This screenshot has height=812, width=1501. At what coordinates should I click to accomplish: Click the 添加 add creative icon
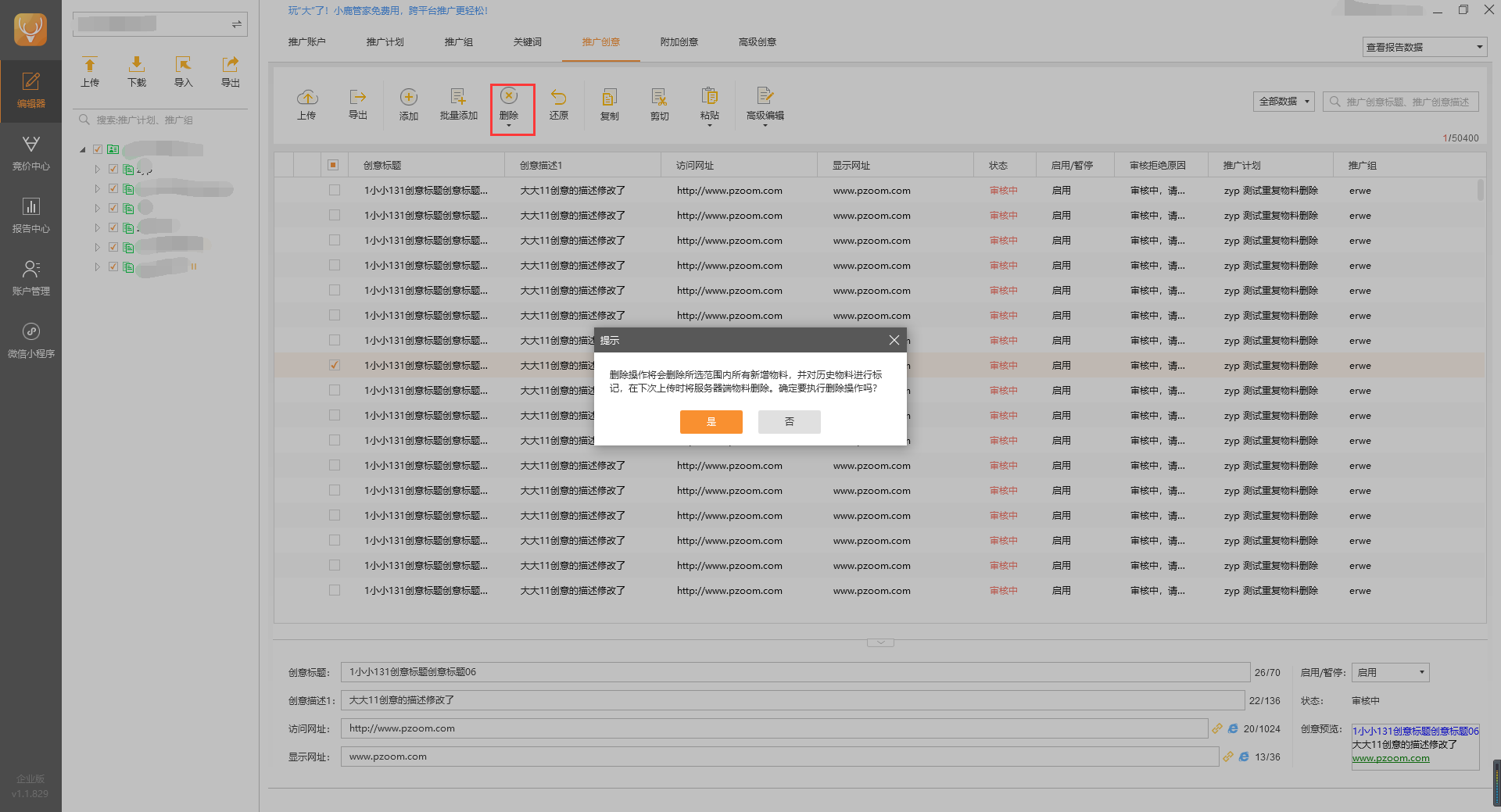click(x=409, y=97)
